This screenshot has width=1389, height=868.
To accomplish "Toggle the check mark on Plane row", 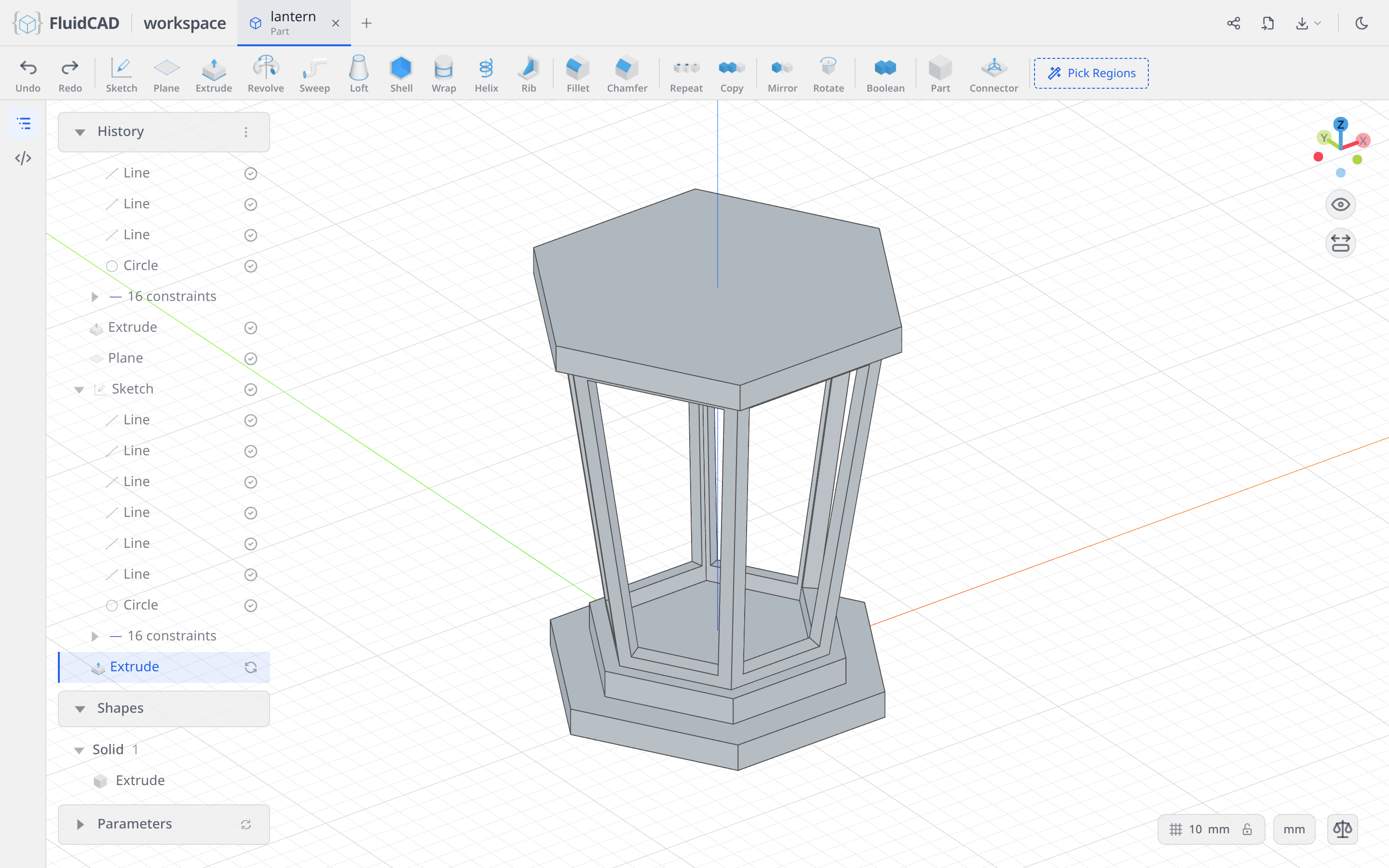I will 250,358.
